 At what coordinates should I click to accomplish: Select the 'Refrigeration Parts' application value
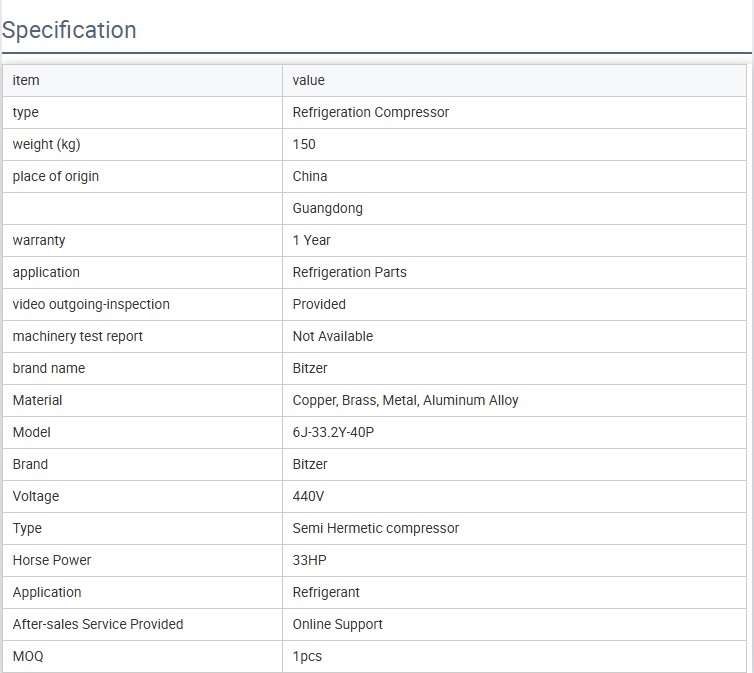[x=349, y=272]
